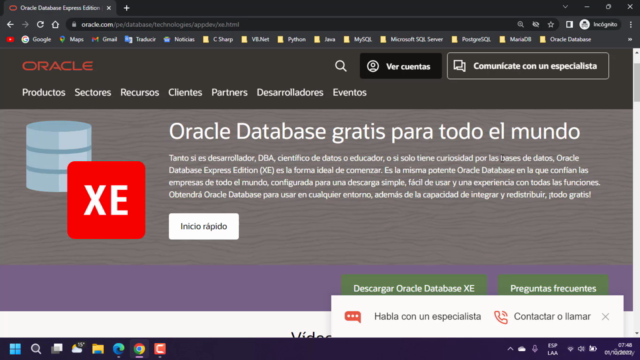Click the zoom magnifier icon in address bar

pyautogui.click(x=520, y=24)
